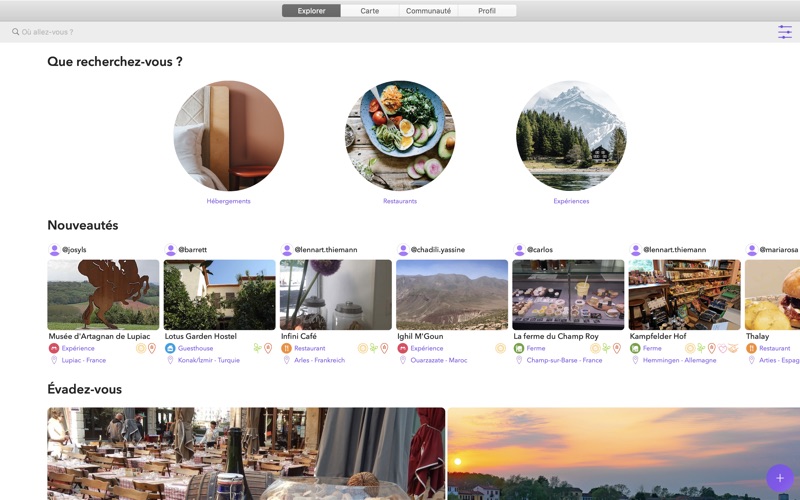Click the 'Lotus Garden Hostel' title text

[201, 336]
